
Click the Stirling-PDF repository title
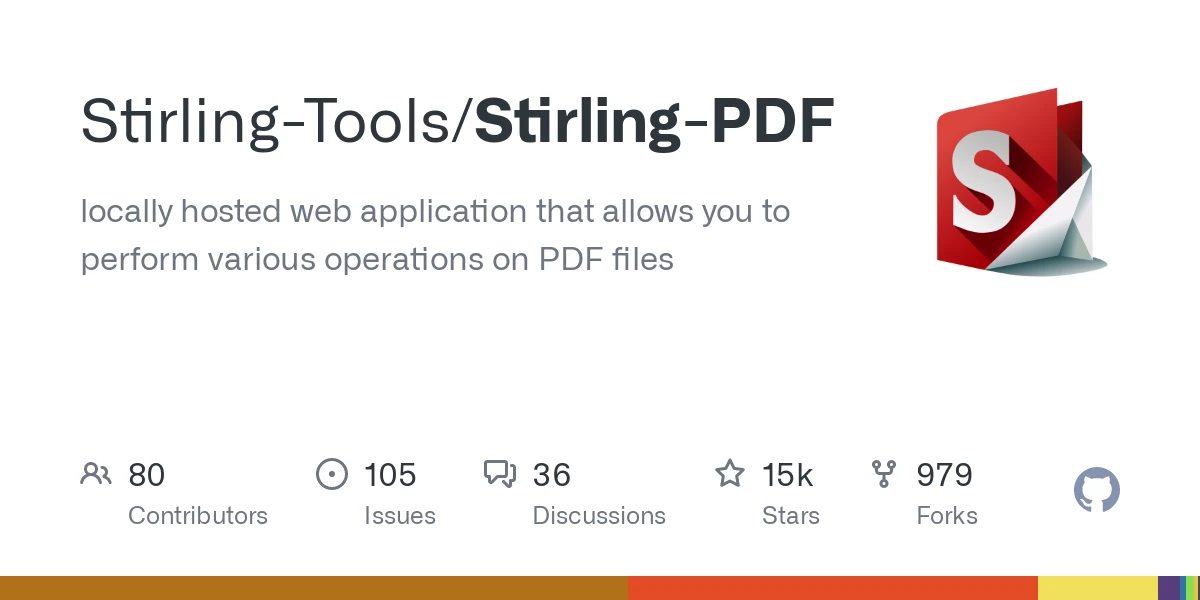coord(652,119)
